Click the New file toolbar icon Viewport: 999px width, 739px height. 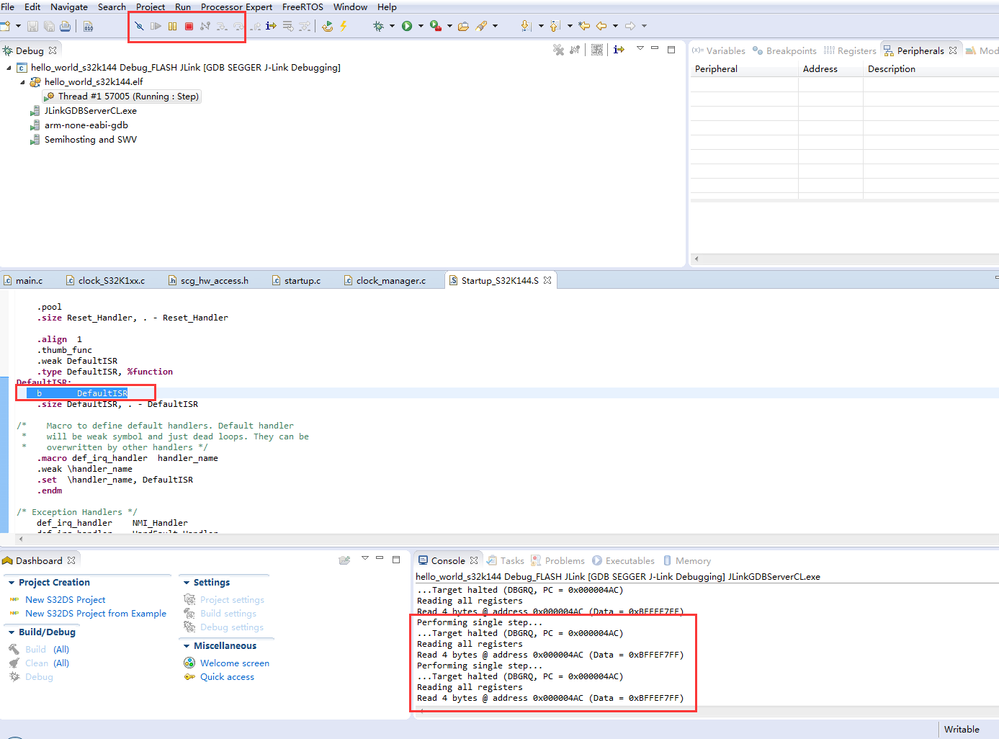click(5, 26)
